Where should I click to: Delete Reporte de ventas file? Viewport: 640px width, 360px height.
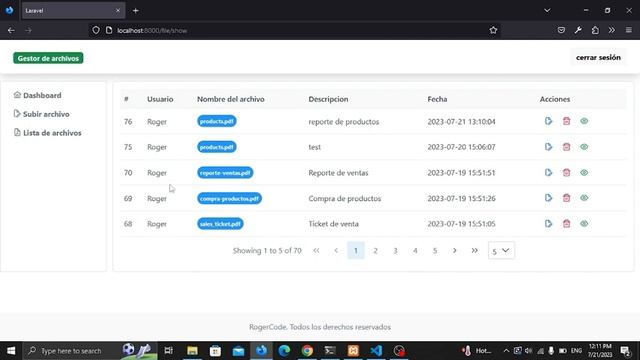click(x=566, y=173)
